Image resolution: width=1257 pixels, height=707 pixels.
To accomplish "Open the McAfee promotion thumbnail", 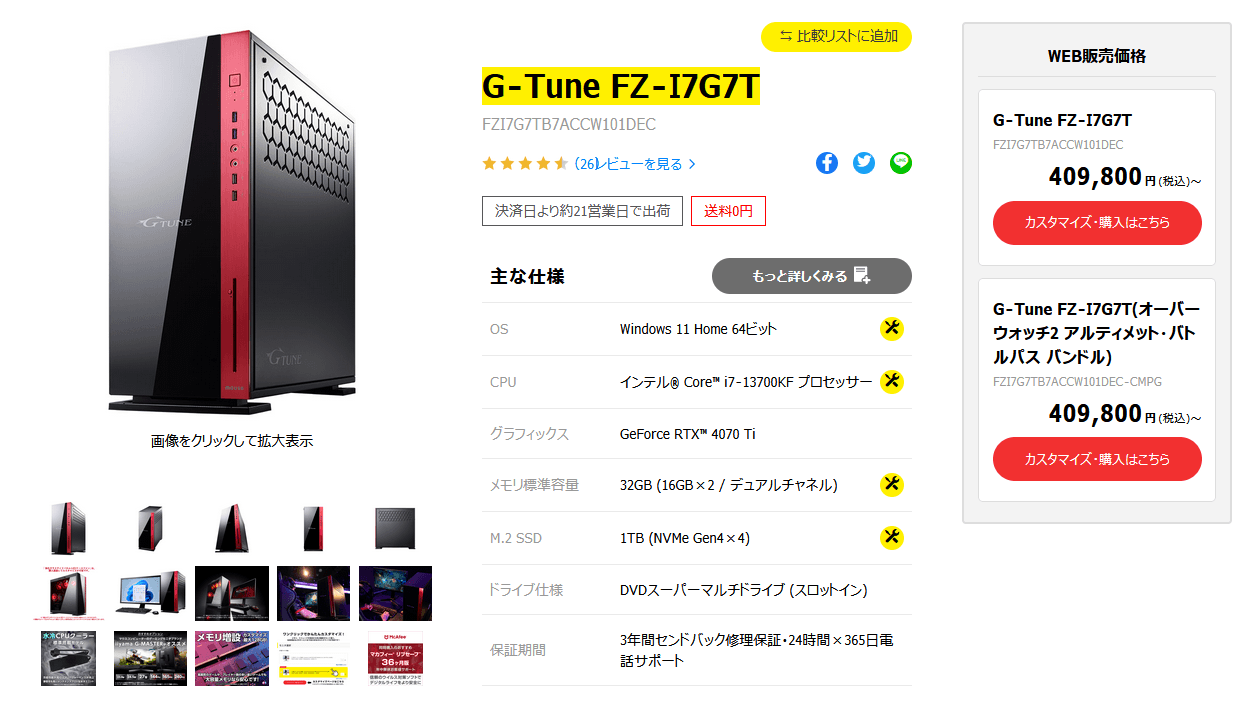I will coord(396,658).
